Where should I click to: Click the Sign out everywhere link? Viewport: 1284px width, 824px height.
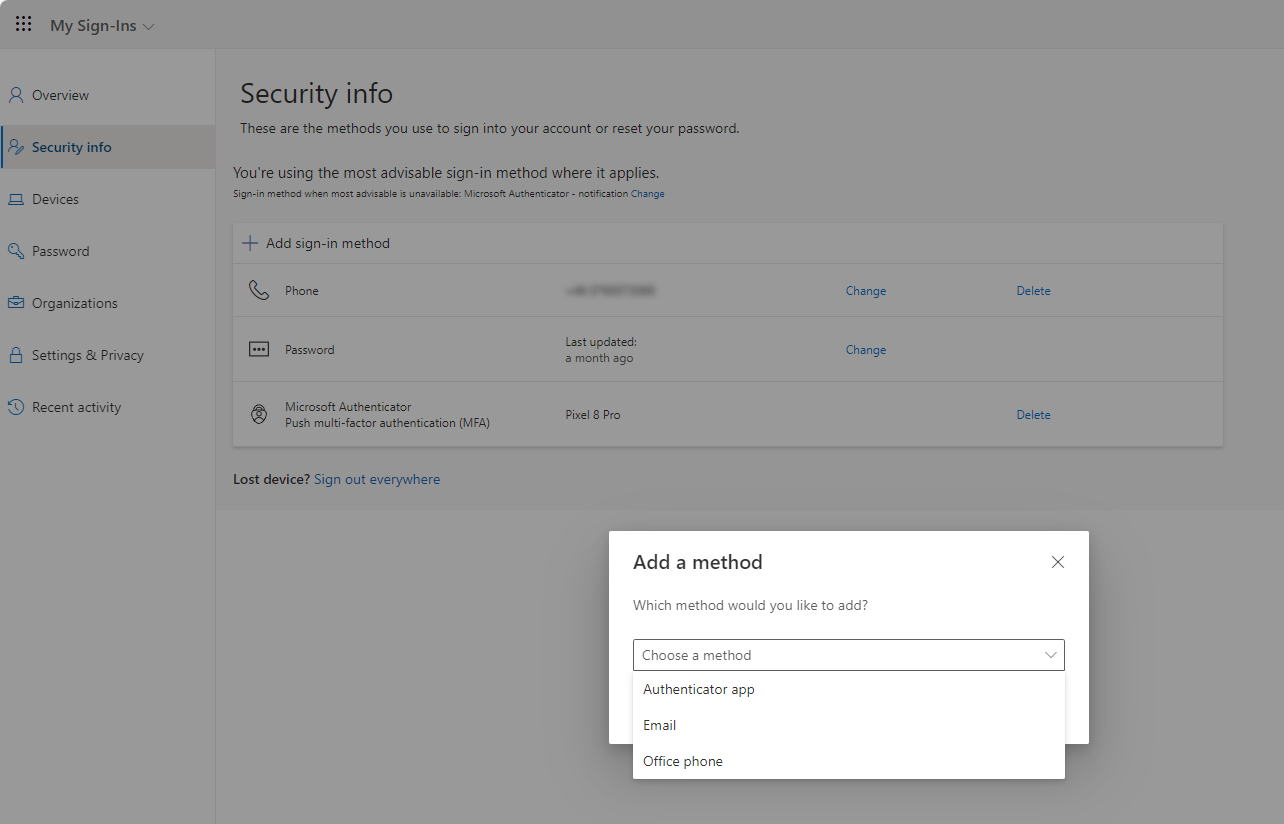tap(377, 480)
